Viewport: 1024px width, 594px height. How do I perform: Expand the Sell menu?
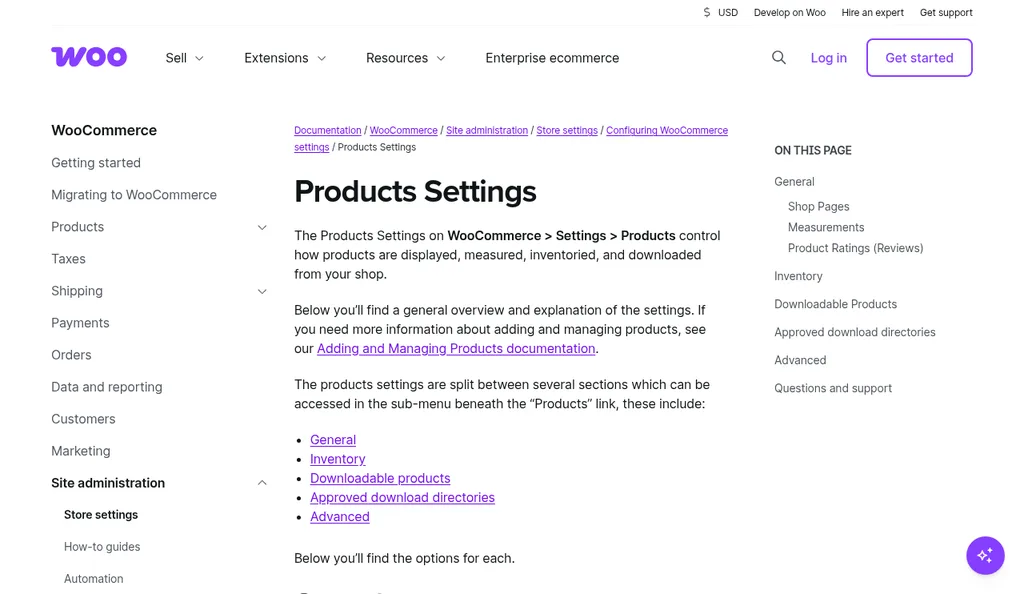(x=184, y=58)
